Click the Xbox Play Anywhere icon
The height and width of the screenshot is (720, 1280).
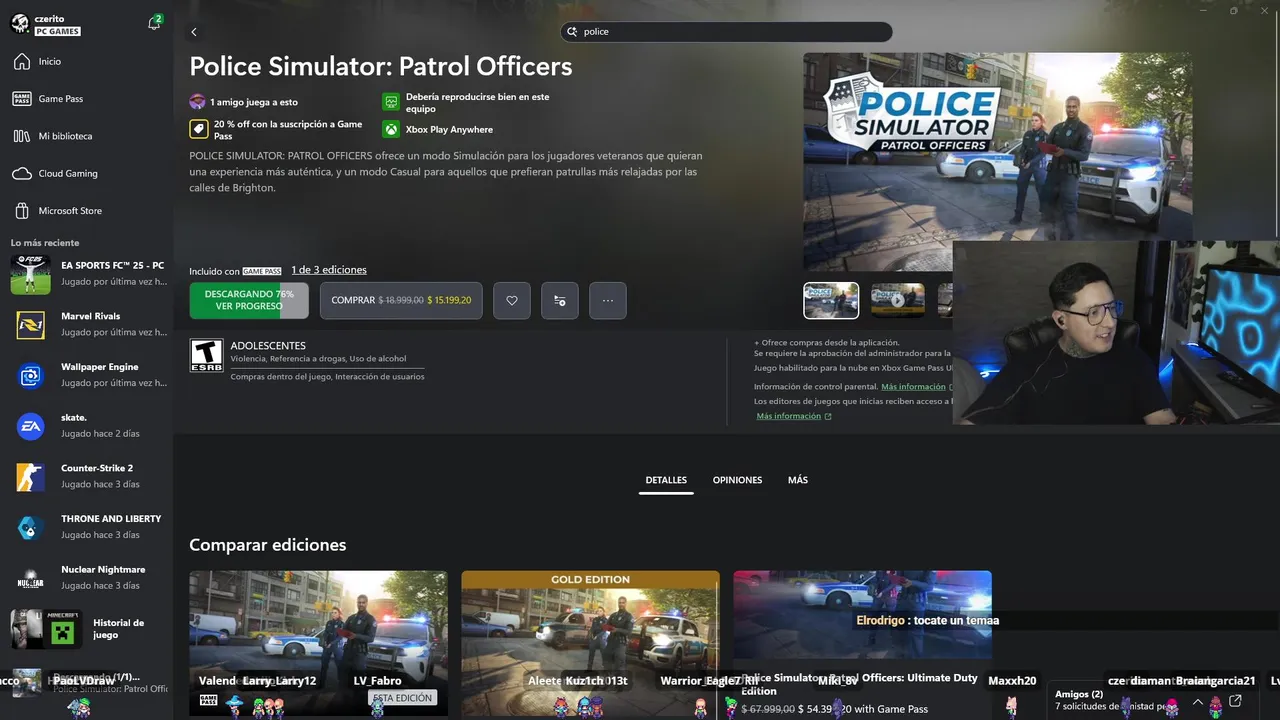391,129
